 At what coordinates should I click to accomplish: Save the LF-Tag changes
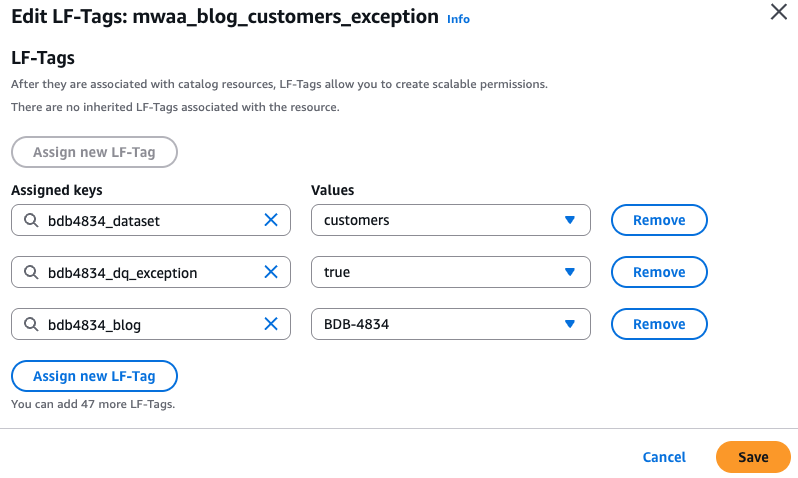(753, 457)
